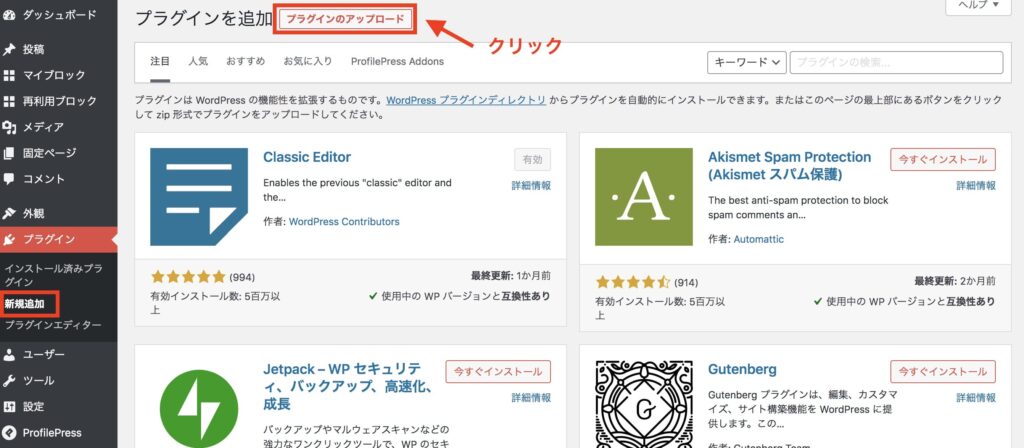
Task: Switch to the ProfilePress Addons tab
Action: point(397,61)
